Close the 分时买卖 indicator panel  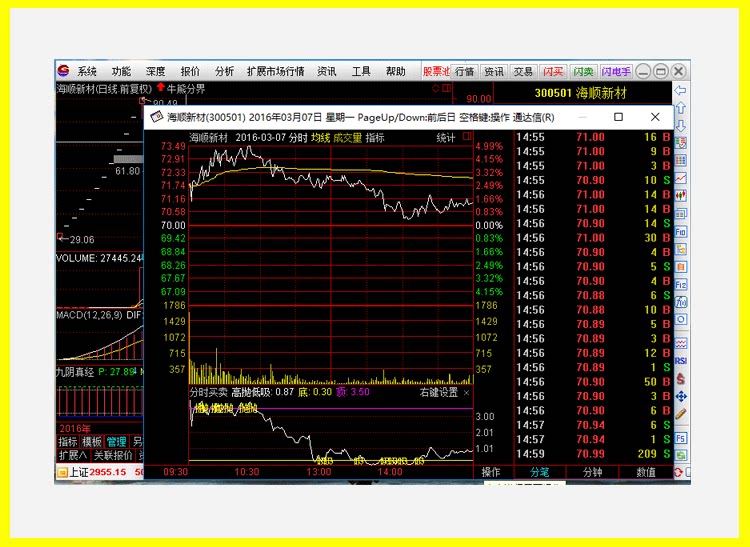(x=467, y=393)
